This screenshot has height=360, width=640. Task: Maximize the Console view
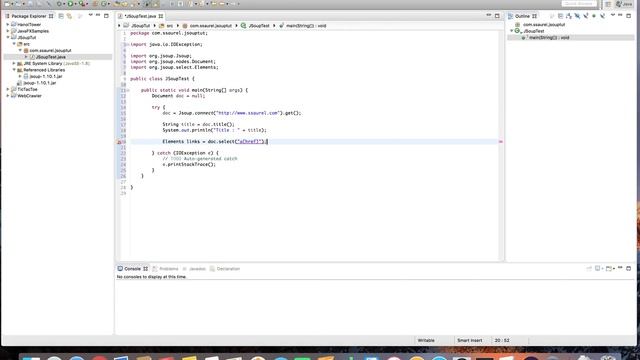pos(629,269)
